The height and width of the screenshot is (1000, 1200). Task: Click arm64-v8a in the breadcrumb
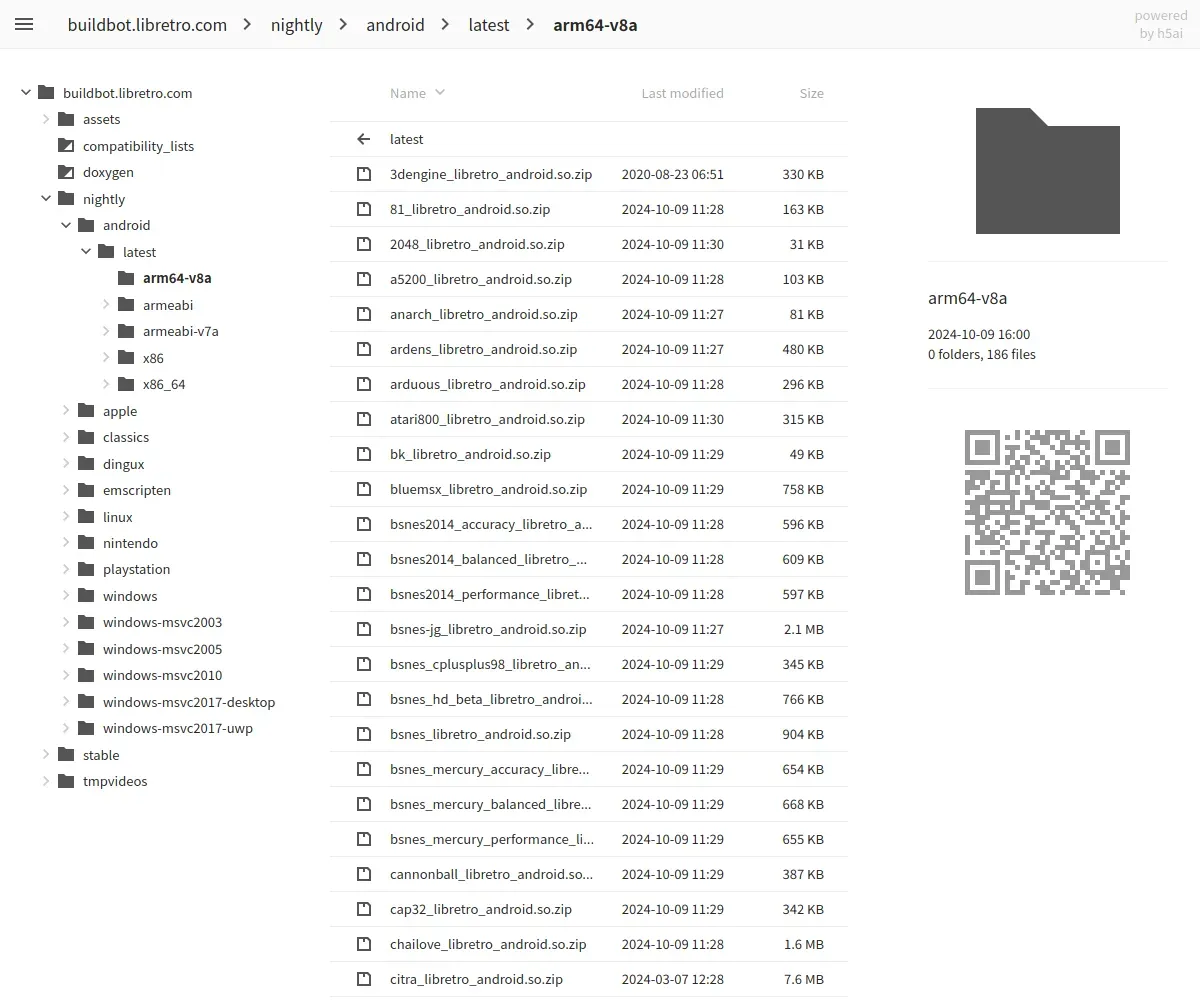pos(595,25)
